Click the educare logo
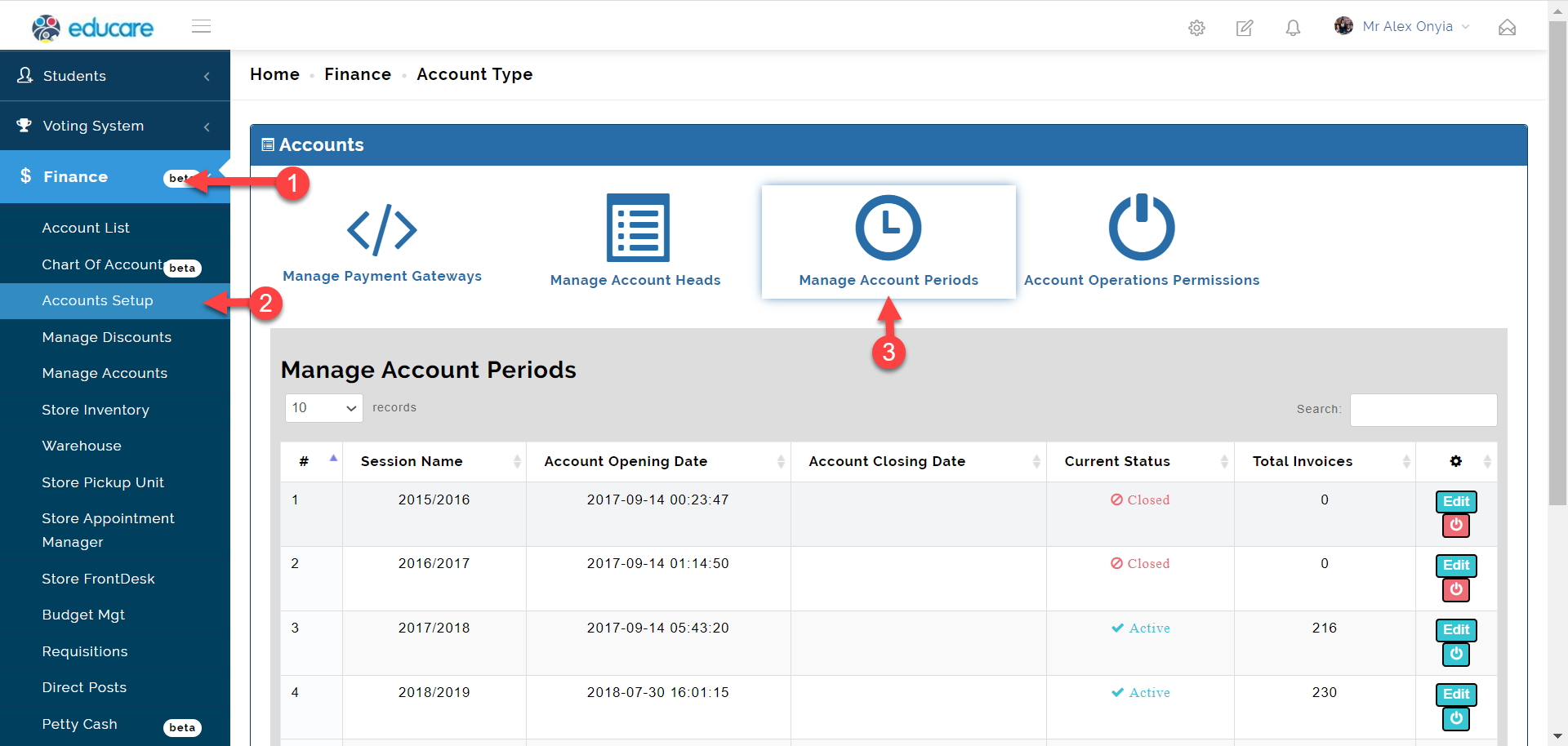 click(x=92, y=28)
